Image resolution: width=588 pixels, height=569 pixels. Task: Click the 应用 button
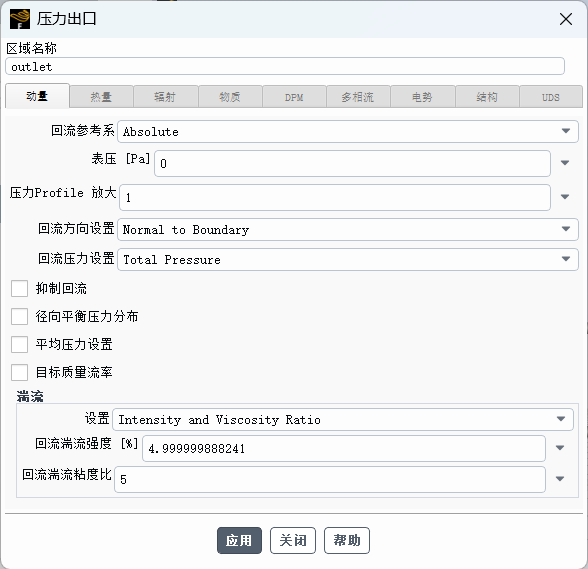(239, 540)
